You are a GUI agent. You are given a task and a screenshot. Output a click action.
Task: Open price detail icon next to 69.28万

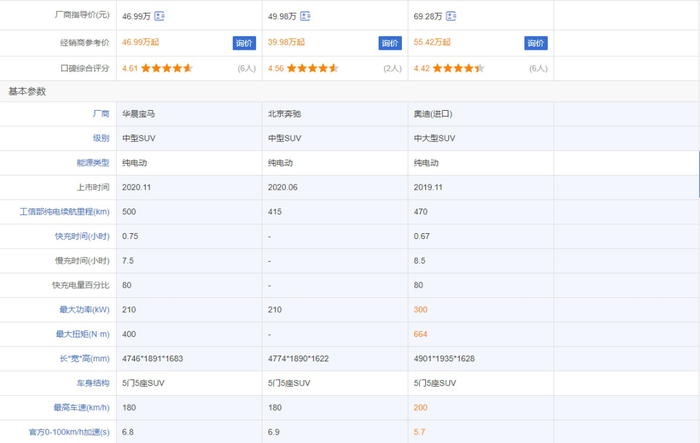click(451, 16)
